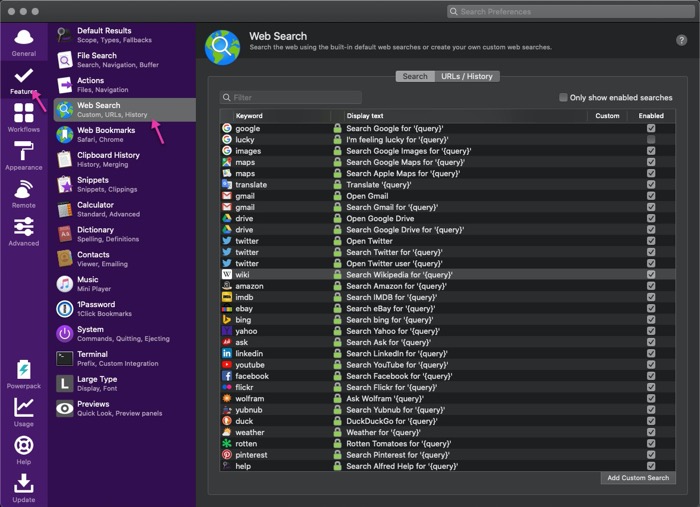Disable the youtube search checkbox
Image resolution: width=700 pixels, height=507 pixels.
click(651, 365)
